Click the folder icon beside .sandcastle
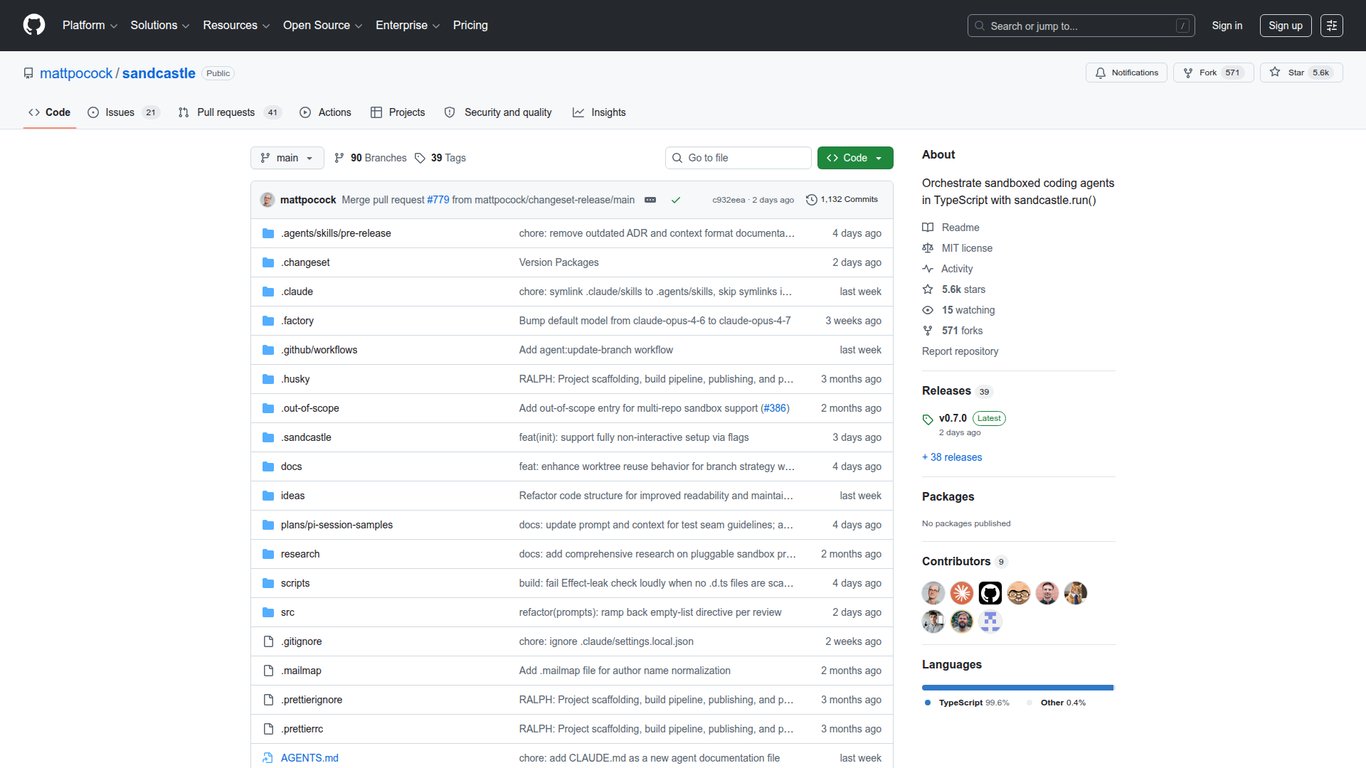 point(268,437)
